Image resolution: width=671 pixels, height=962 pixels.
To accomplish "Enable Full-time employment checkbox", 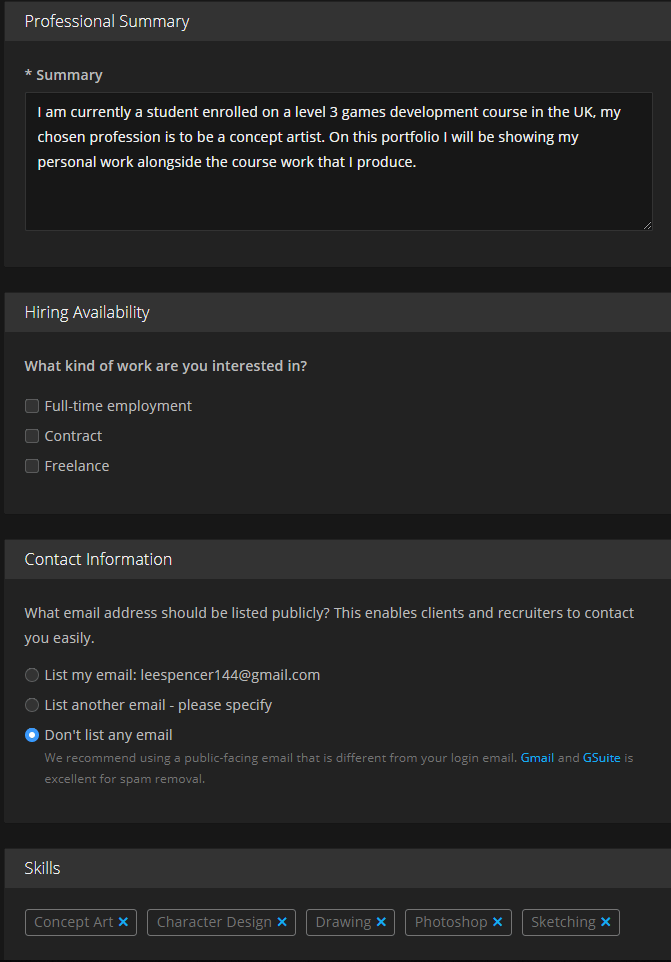I will 32,406.
